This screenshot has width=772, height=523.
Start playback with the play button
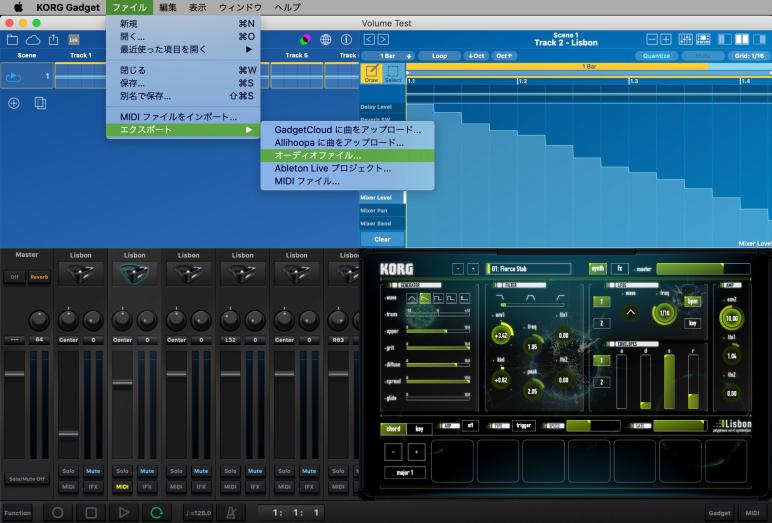(124, 513)
